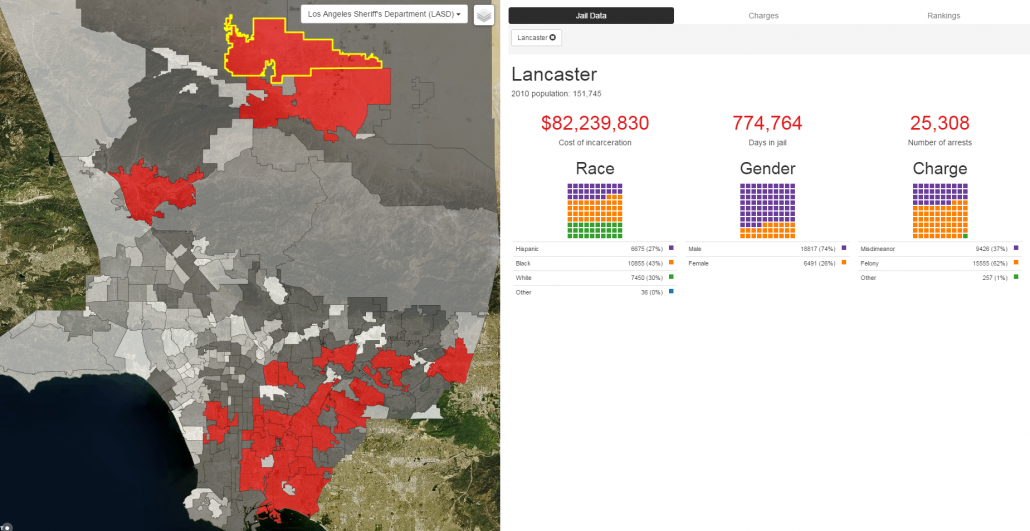
Task: Click the blue Other race legend square
Action: pos(671,292)
